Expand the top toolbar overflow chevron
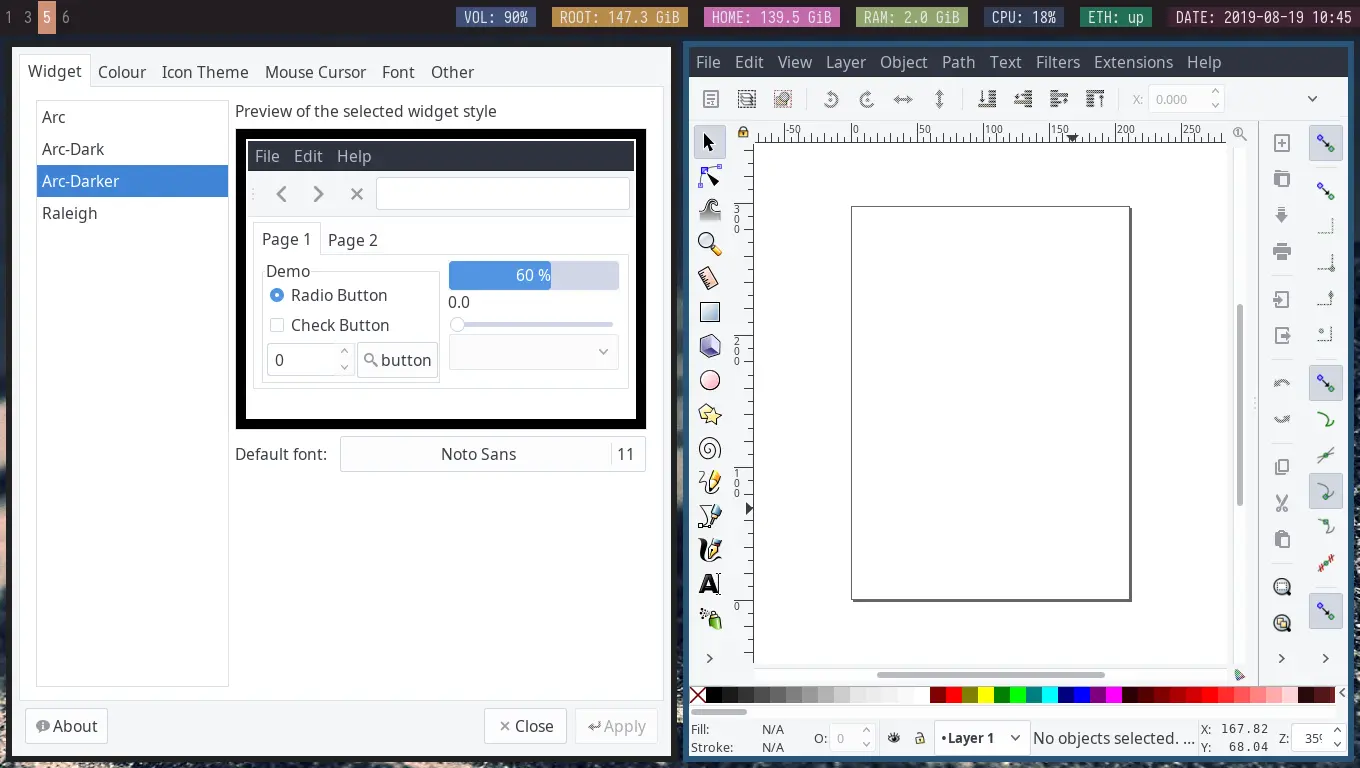This screenshot has width=1360, height=768. point(1312,99)
